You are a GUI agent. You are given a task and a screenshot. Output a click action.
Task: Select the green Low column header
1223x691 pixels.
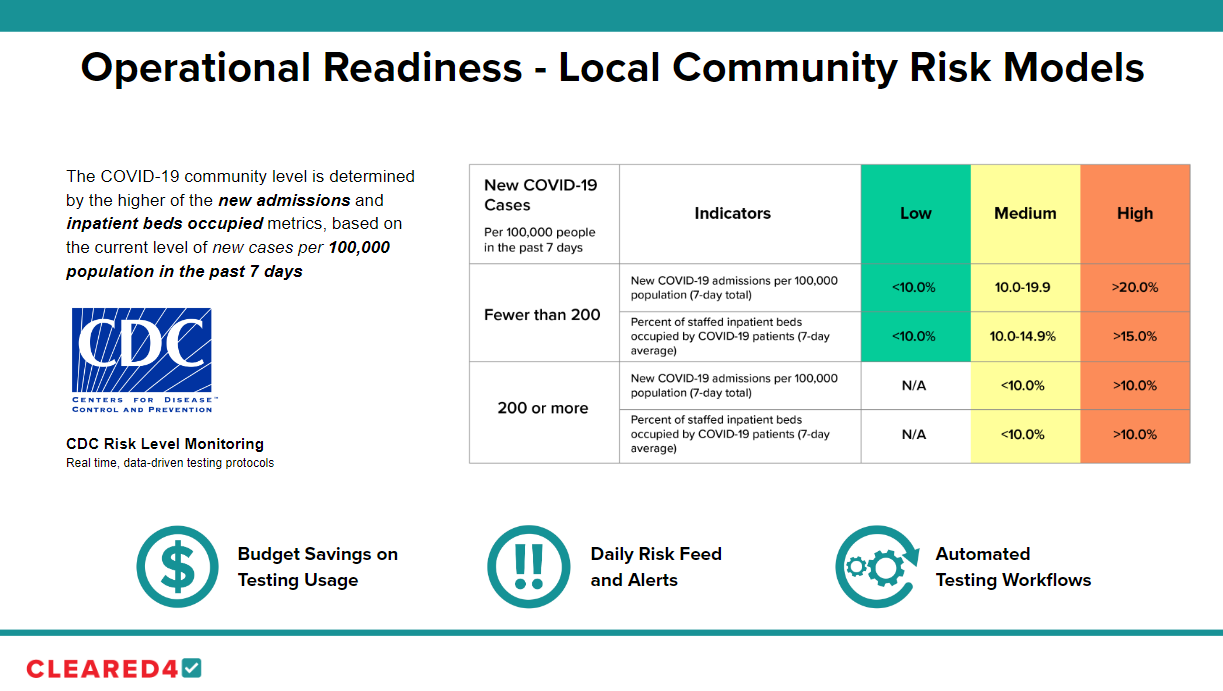[915, 213]
